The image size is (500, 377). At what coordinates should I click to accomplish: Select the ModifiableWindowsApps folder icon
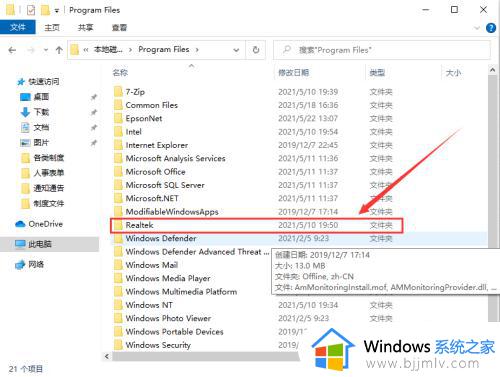click(x=118, y=212)
